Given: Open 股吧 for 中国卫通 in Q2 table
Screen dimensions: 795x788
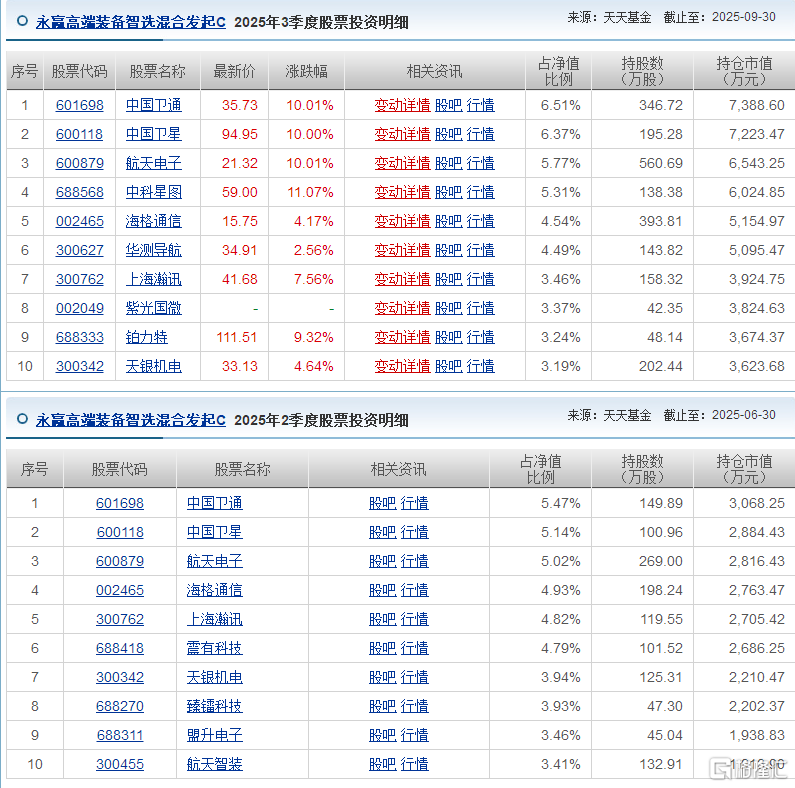Looking at the screenshot, I should [383, 504].
